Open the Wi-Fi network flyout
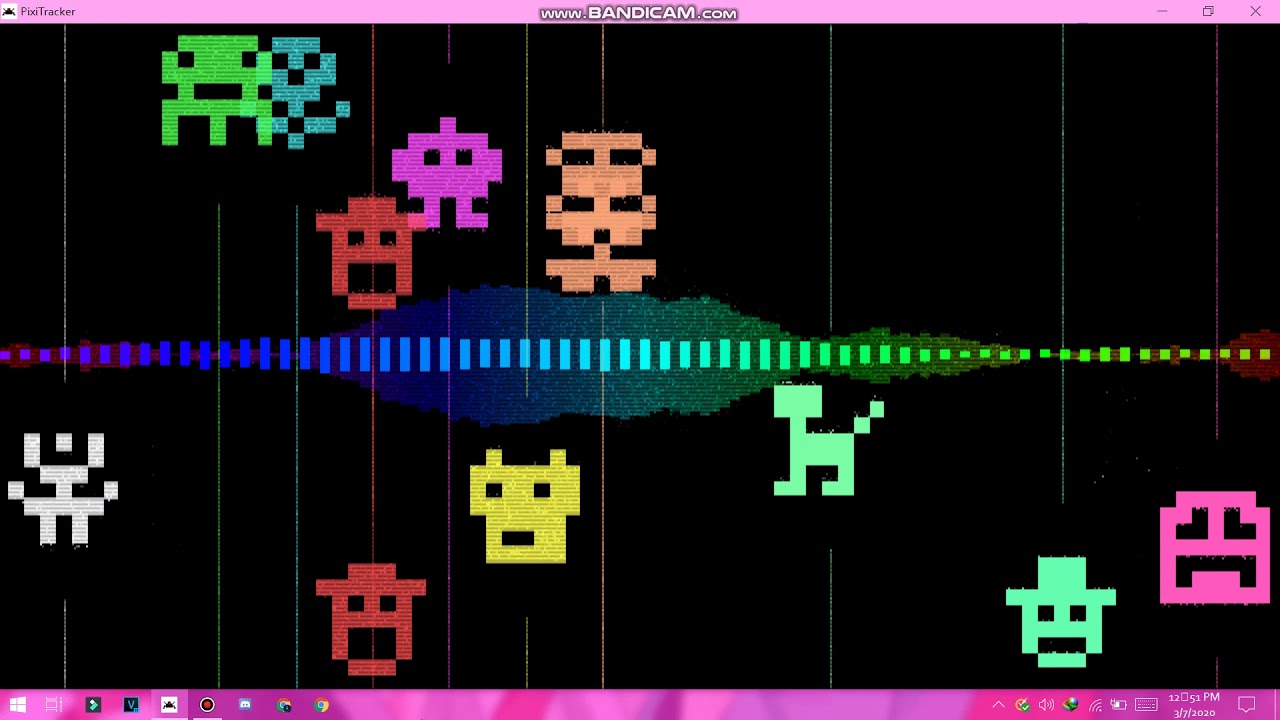The width and height of the screenshot is (1280, 720). (1095, 705)
